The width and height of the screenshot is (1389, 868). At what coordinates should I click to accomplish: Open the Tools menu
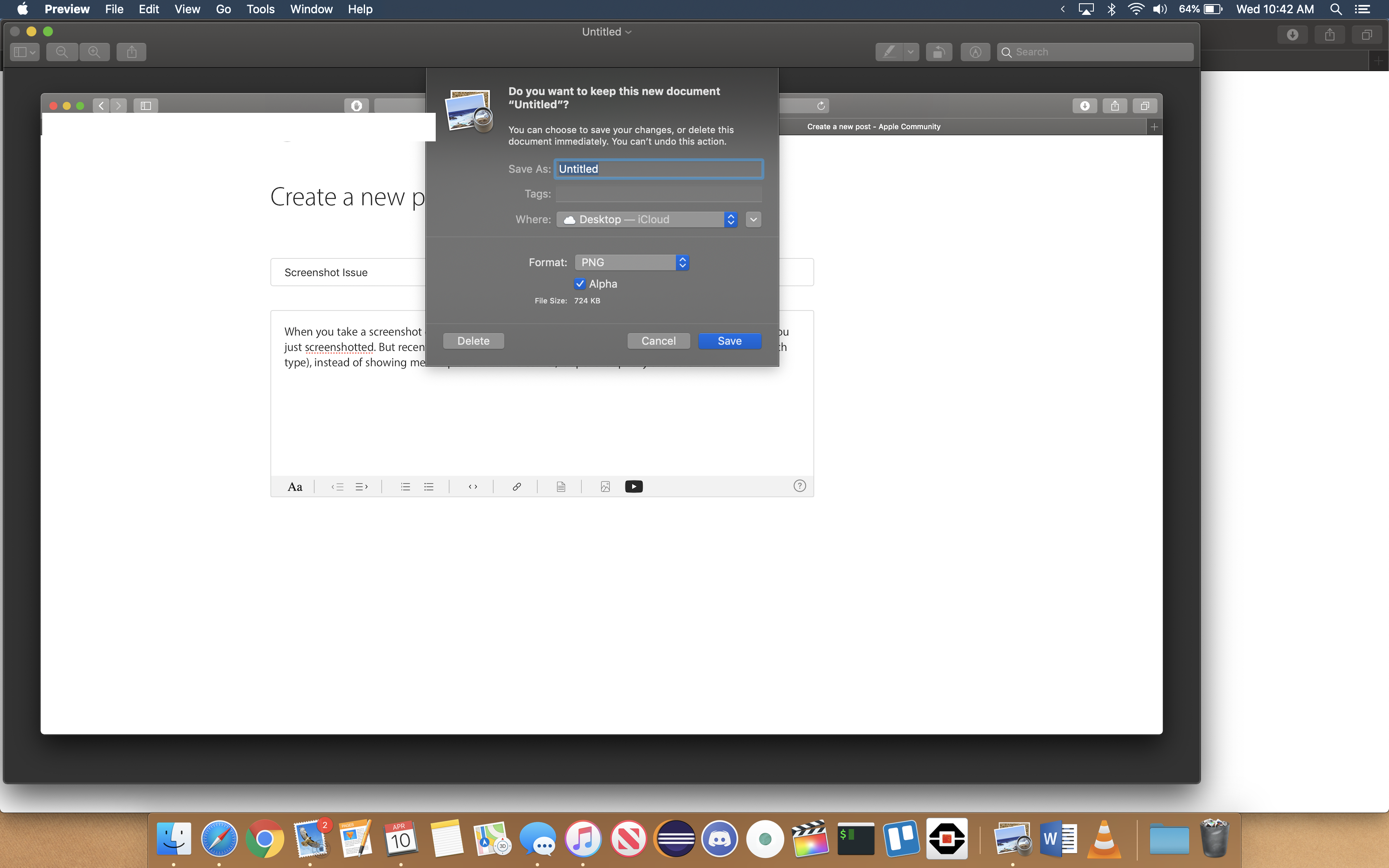[260, 9]
